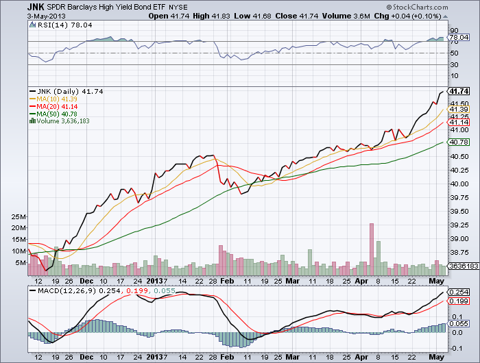Click the JNK ticker symbol in header
480x363 pixels.
pyautogui.click(x=36, y=7)
